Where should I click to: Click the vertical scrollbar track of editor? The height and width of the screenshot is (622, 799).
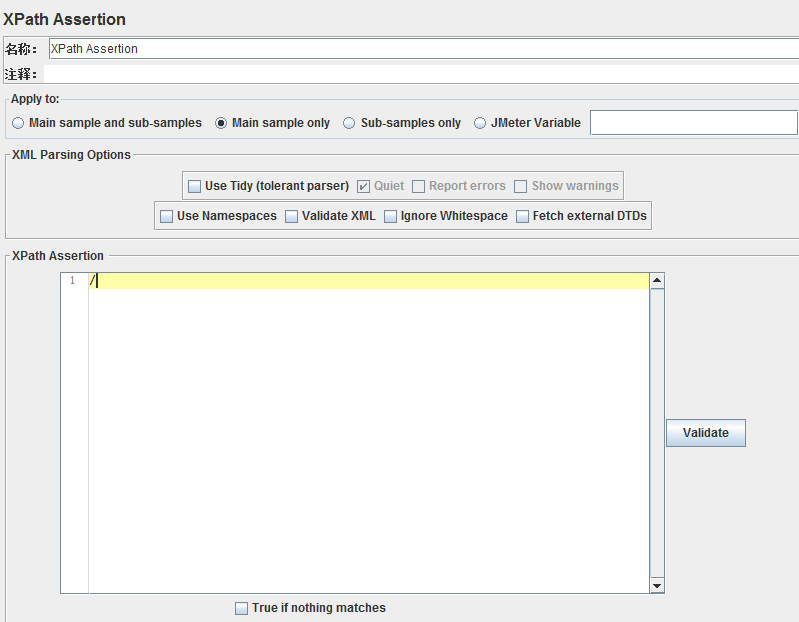[657, 433]
